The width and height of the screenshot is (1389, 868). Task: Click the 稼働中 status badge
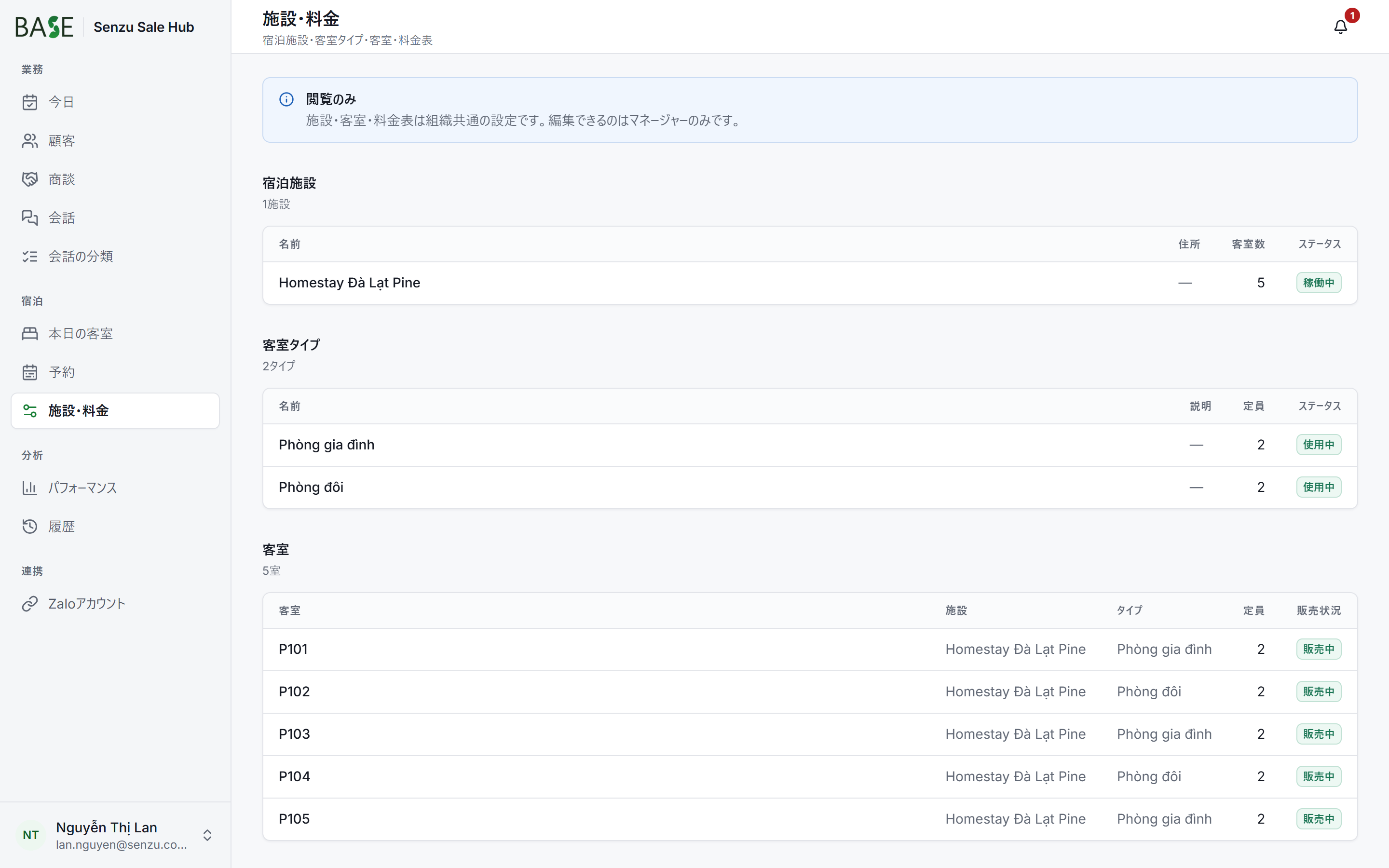[x=1319, y=283]
